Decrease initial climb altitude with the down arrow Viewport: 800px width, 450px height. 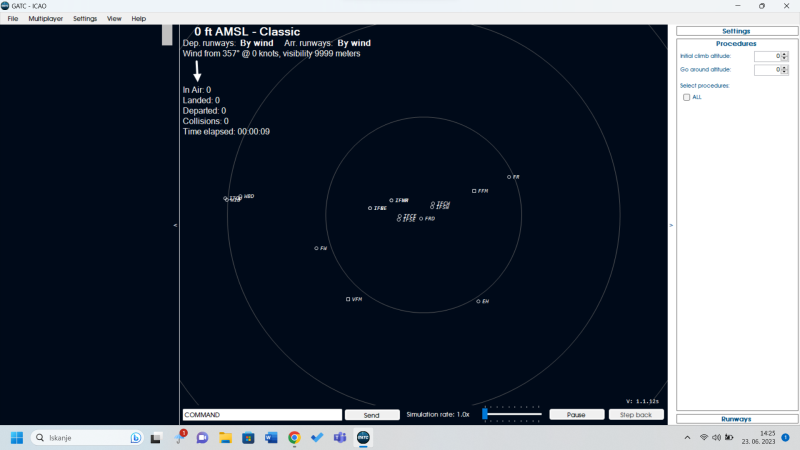(x=785, y=58)
